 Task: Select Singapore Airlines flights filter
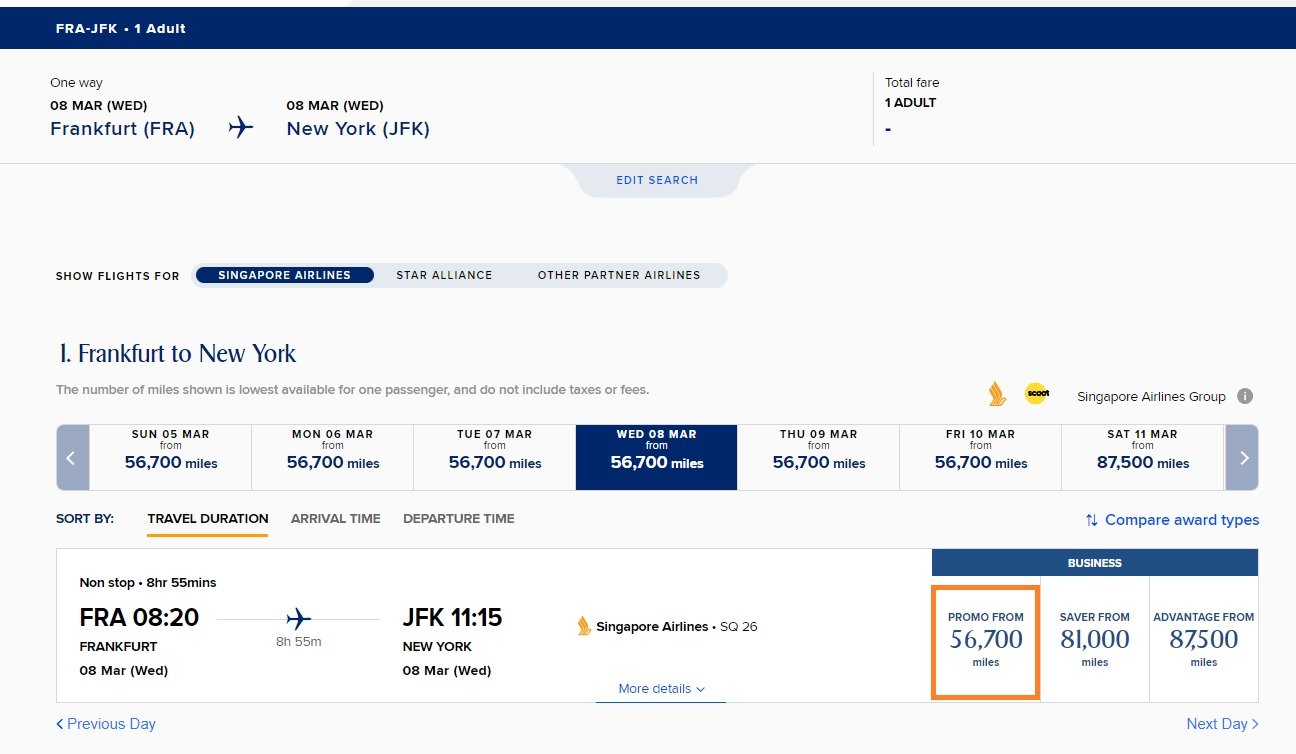pyautogui.click(x=284, y=275)
